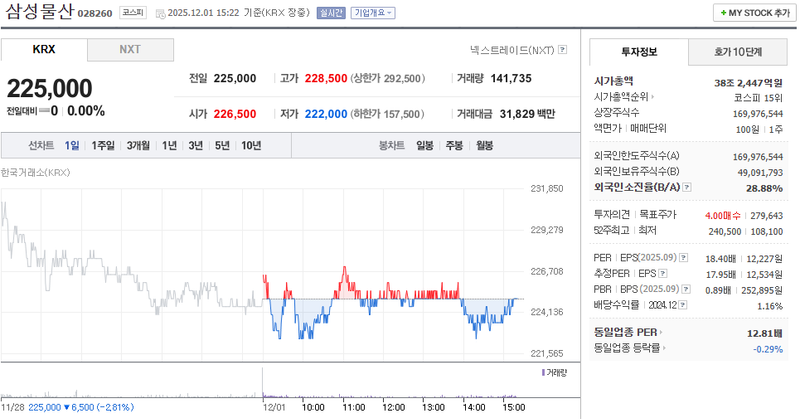Click the 상장주식수 value 169,976,544
Screen dimensions: 800x419
[x=758, y=114]
